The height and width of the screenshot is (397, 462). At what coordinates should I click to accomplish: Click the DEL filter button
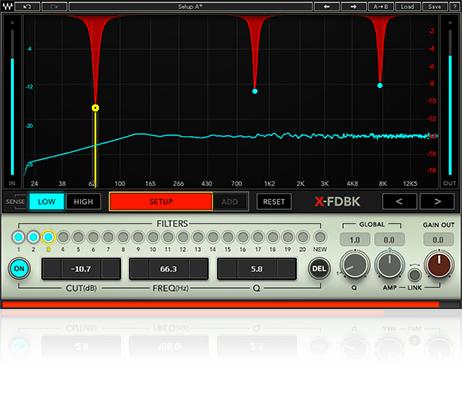tap(319, 268)
